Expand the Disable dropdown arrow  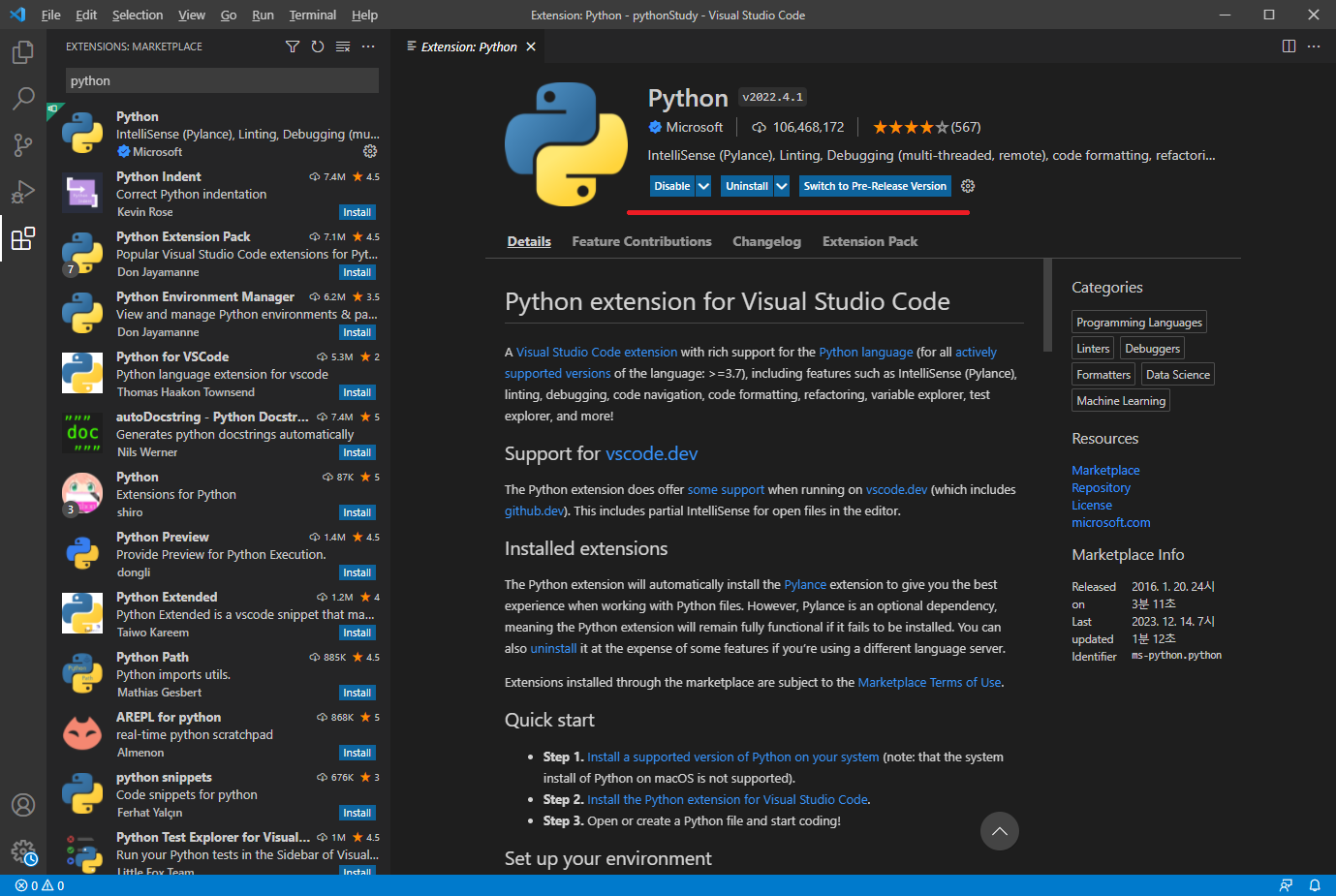click(x=704, y=186)
